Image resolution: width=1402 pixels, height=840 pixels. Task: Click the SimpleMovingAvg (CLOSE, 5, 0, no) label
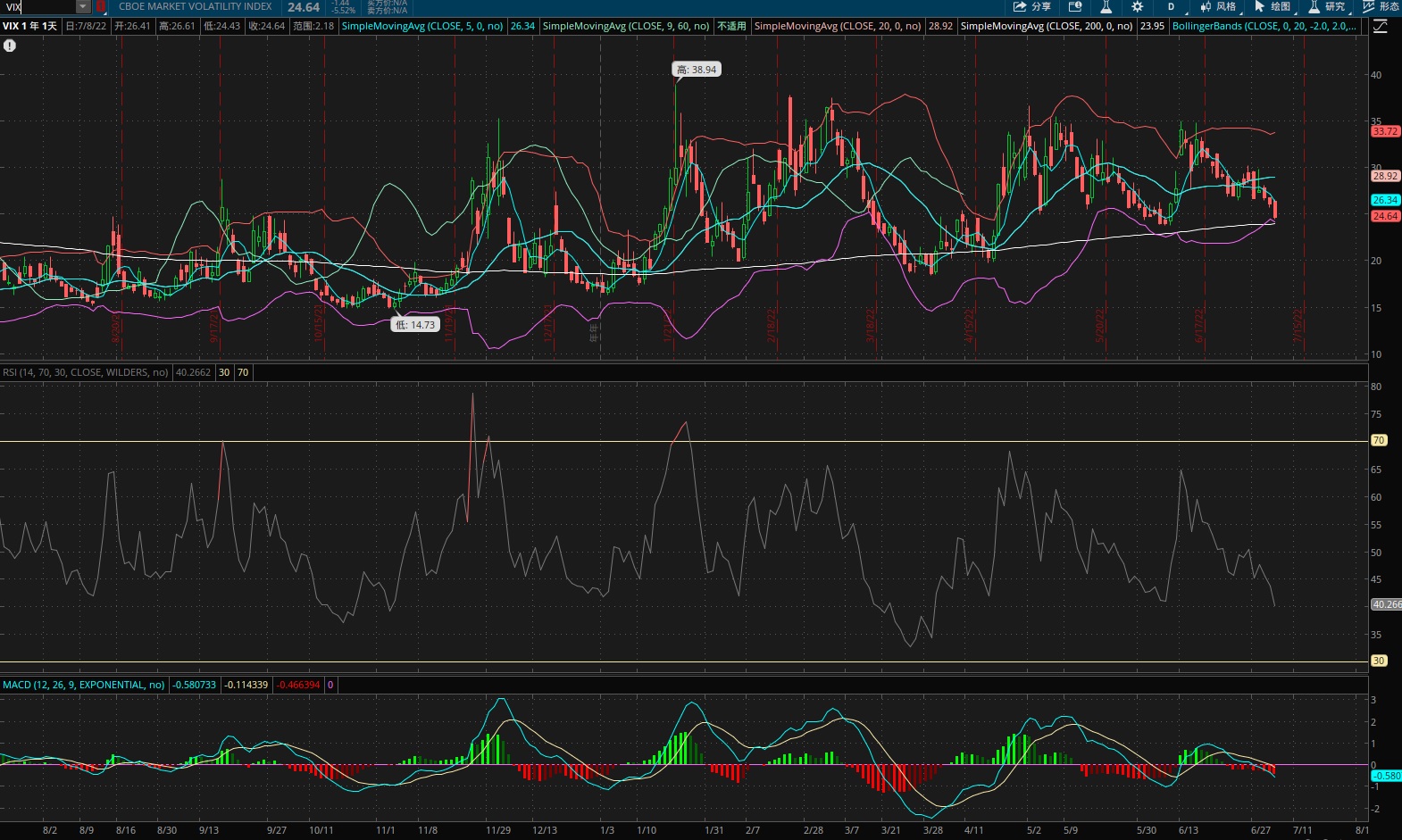pos(422,26)
